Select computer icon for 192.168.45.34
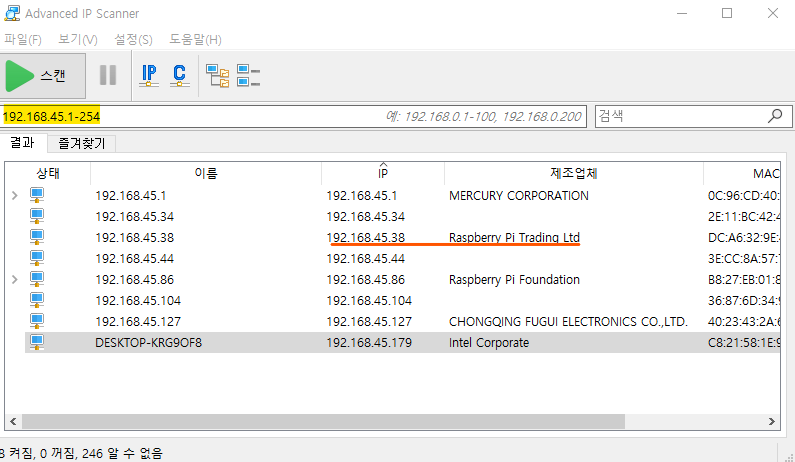Image resolution: width=795 pixels, height=462 pixels. pos(37,216)
